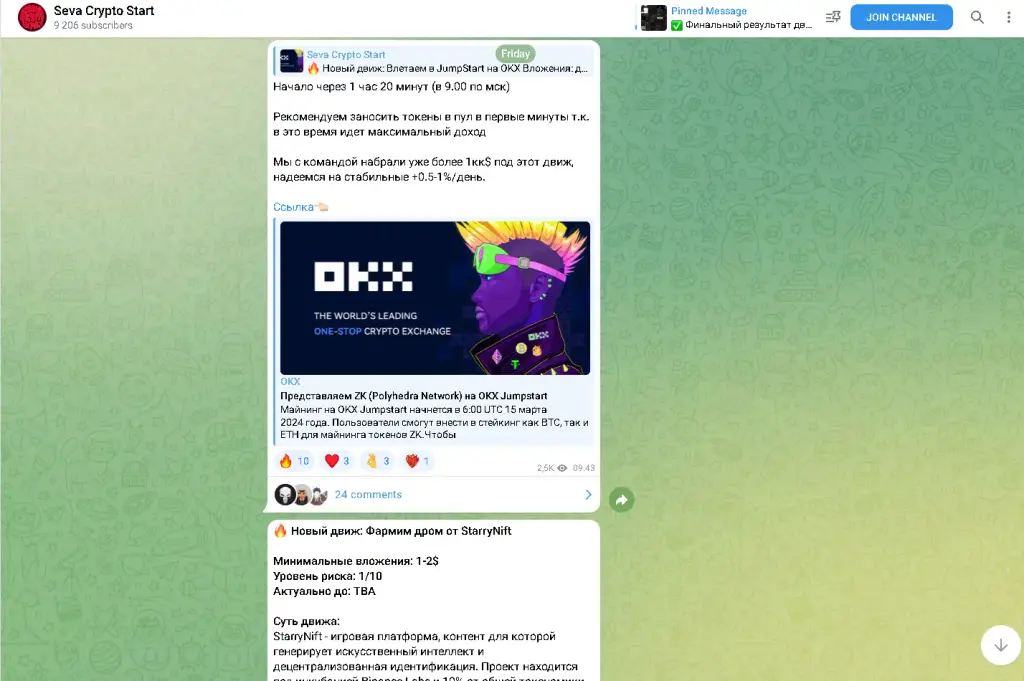Open the OKX site name link

pos(290,381)
